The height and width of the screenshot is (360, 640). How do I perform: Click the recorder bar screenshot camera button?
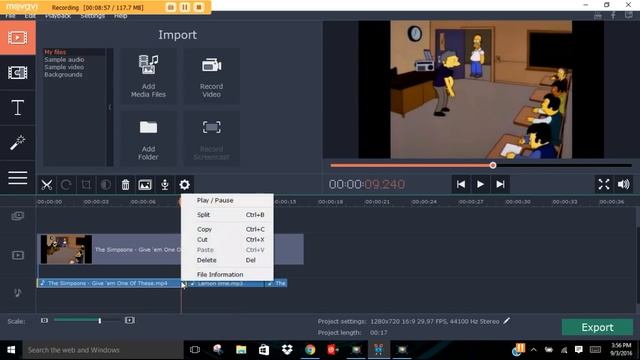(171, 7)
